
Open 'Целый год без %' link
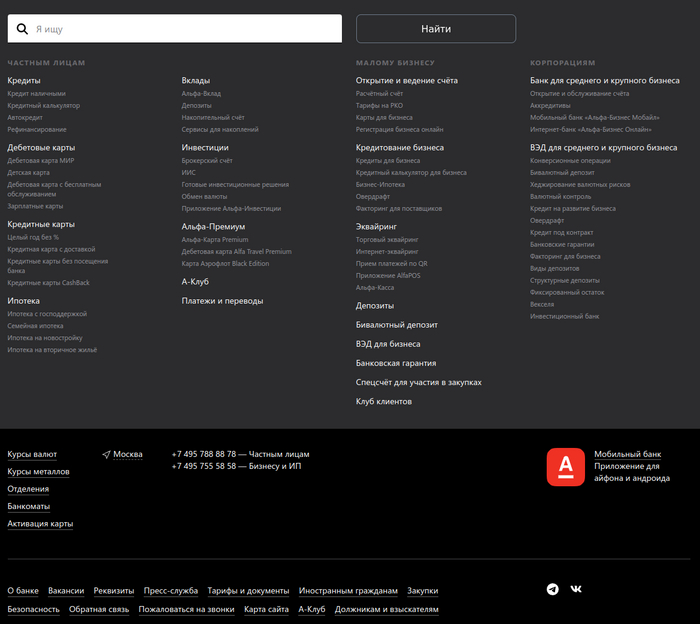[33, 237]
